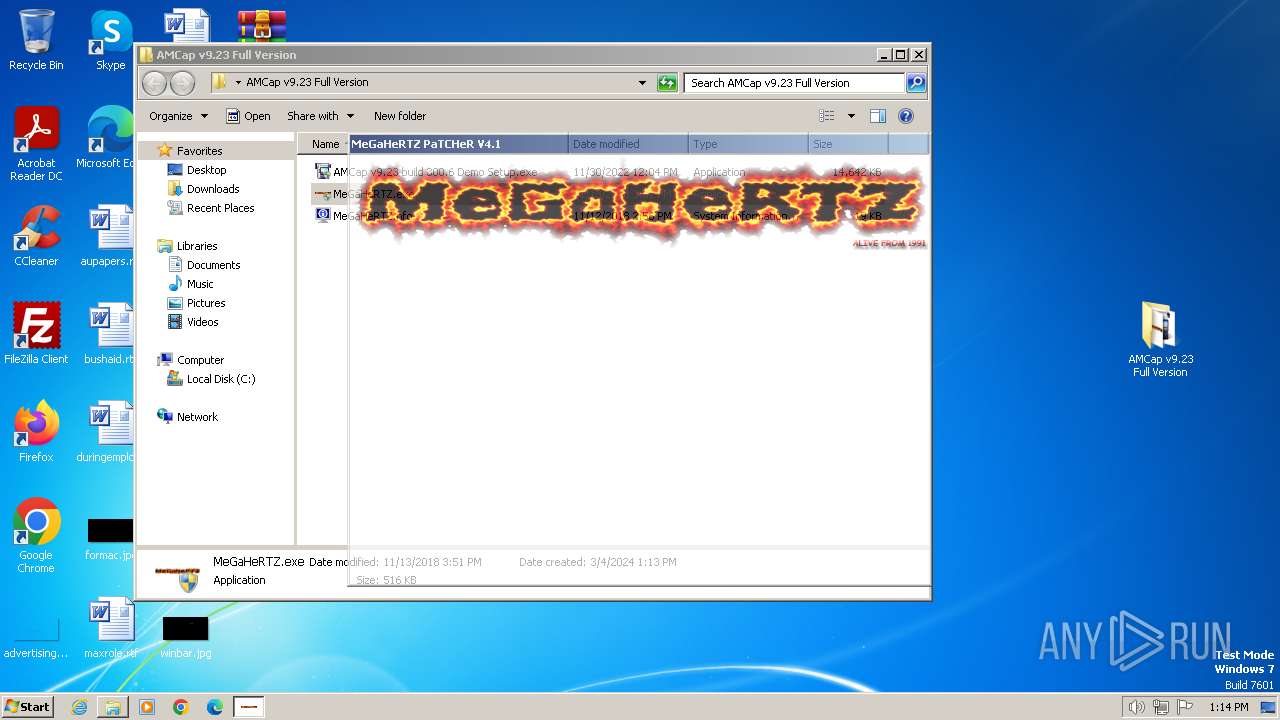The height and width of the screenshot is (720, 1280).
Task: Click the volume speaker tray icon
Action: (x=1136, y=707)
